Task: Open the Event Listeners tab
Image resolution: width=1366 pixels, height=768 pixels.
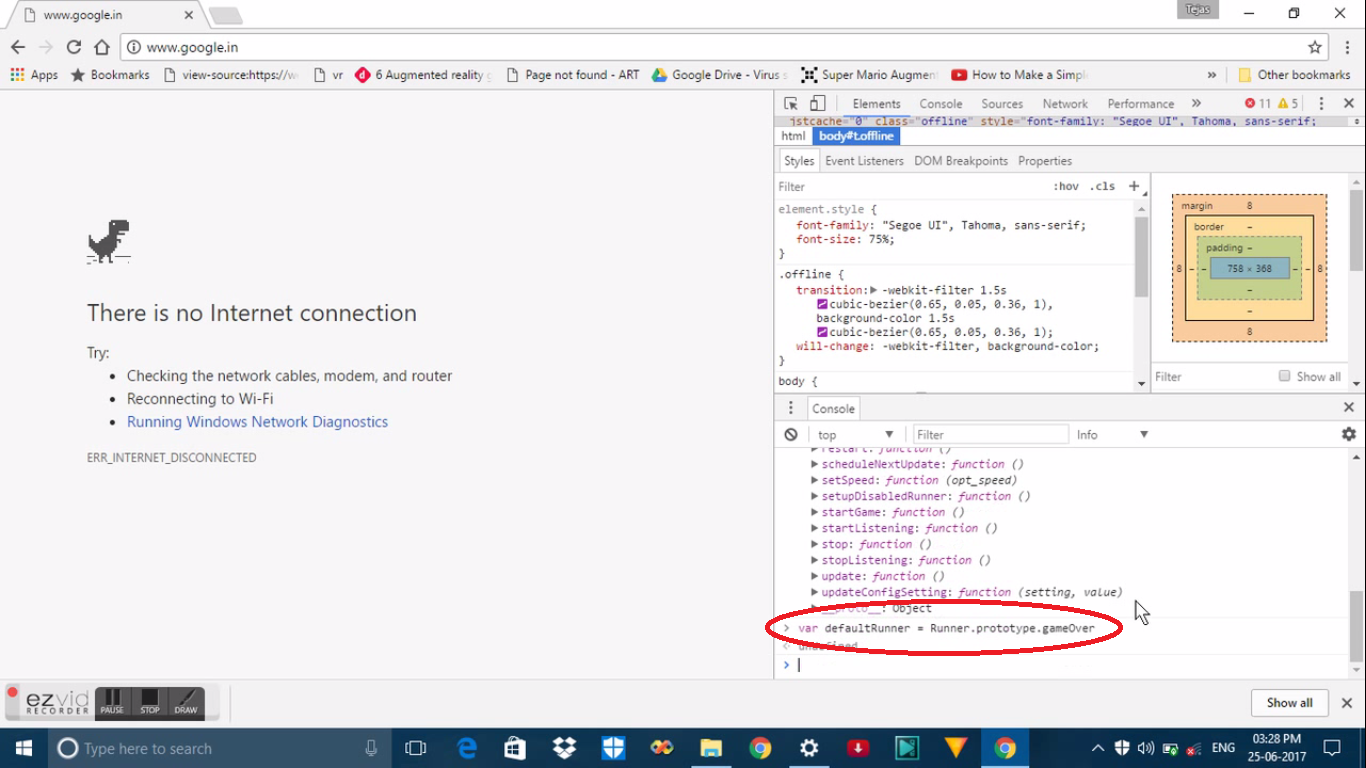Action: (864, 161)
